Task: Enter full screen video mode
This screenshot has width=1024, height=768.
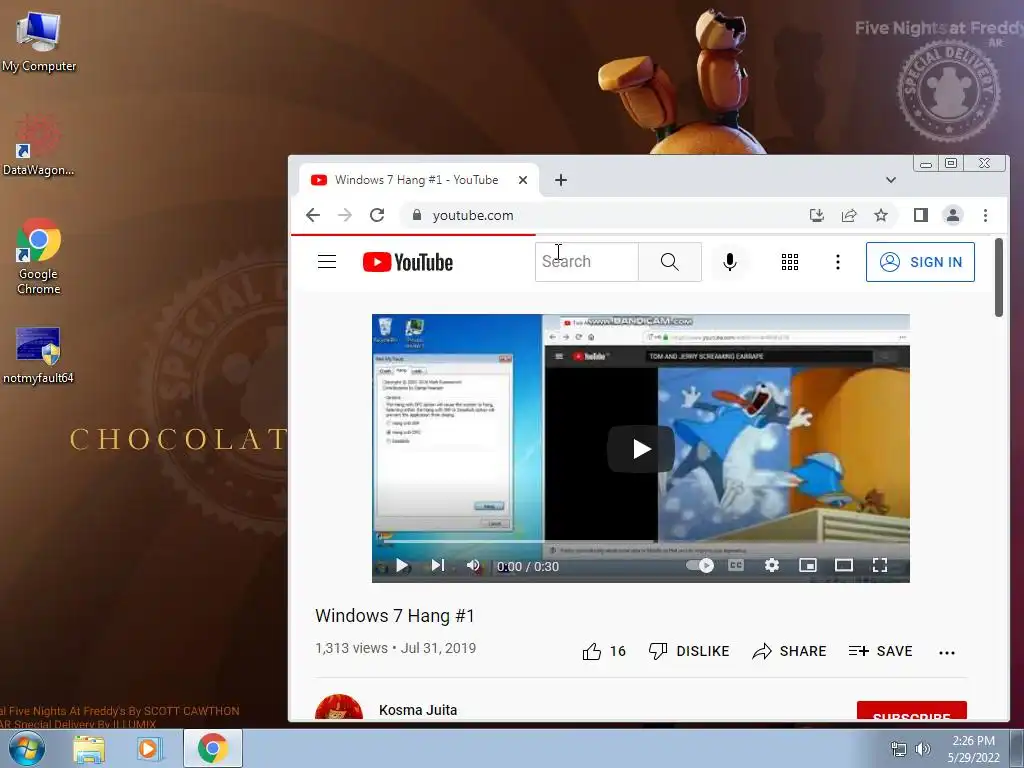Action: 880,566
